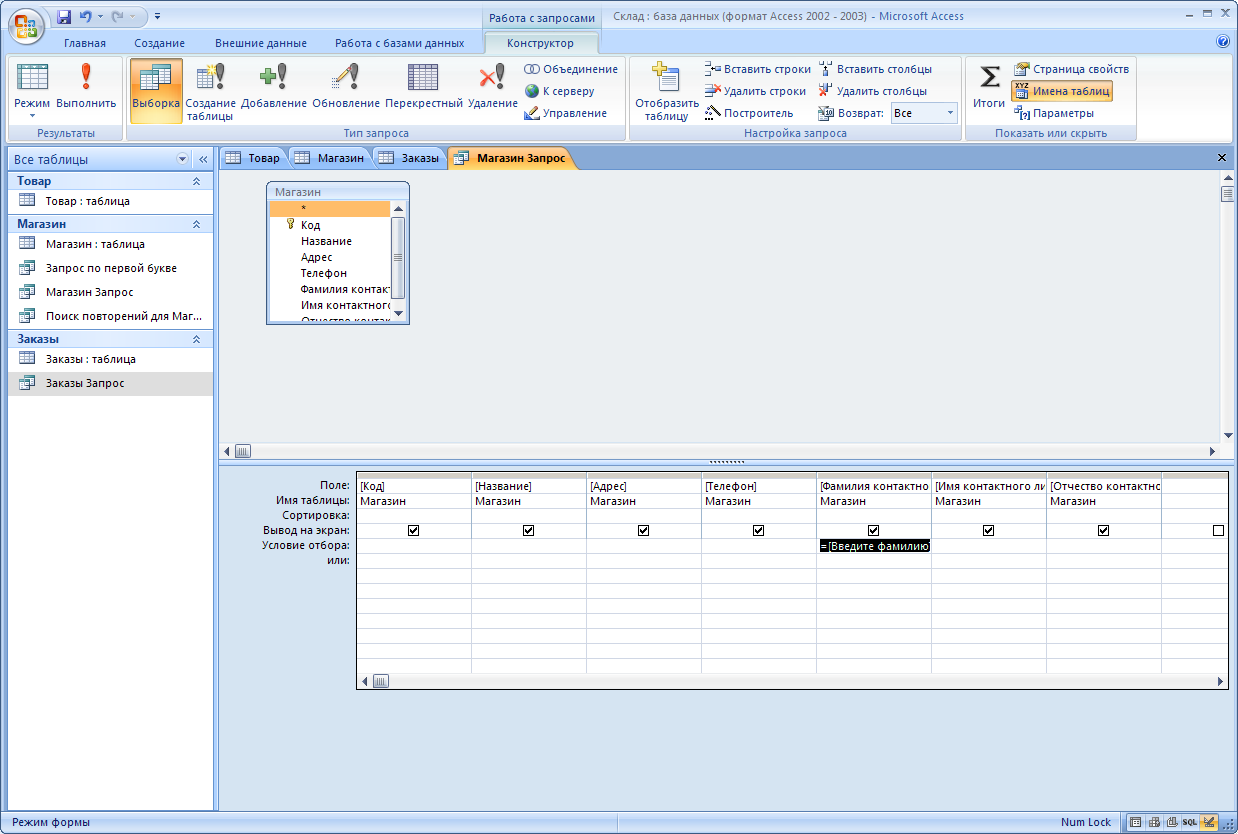Uncheck Вывод на экран for Код
Viewport: 1238px width, 834px height.
[x=413, y=531]
